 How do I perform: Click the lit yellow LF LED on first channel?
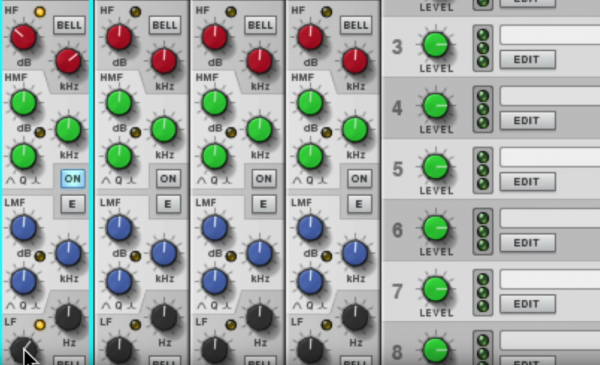[x=40, y=325]
